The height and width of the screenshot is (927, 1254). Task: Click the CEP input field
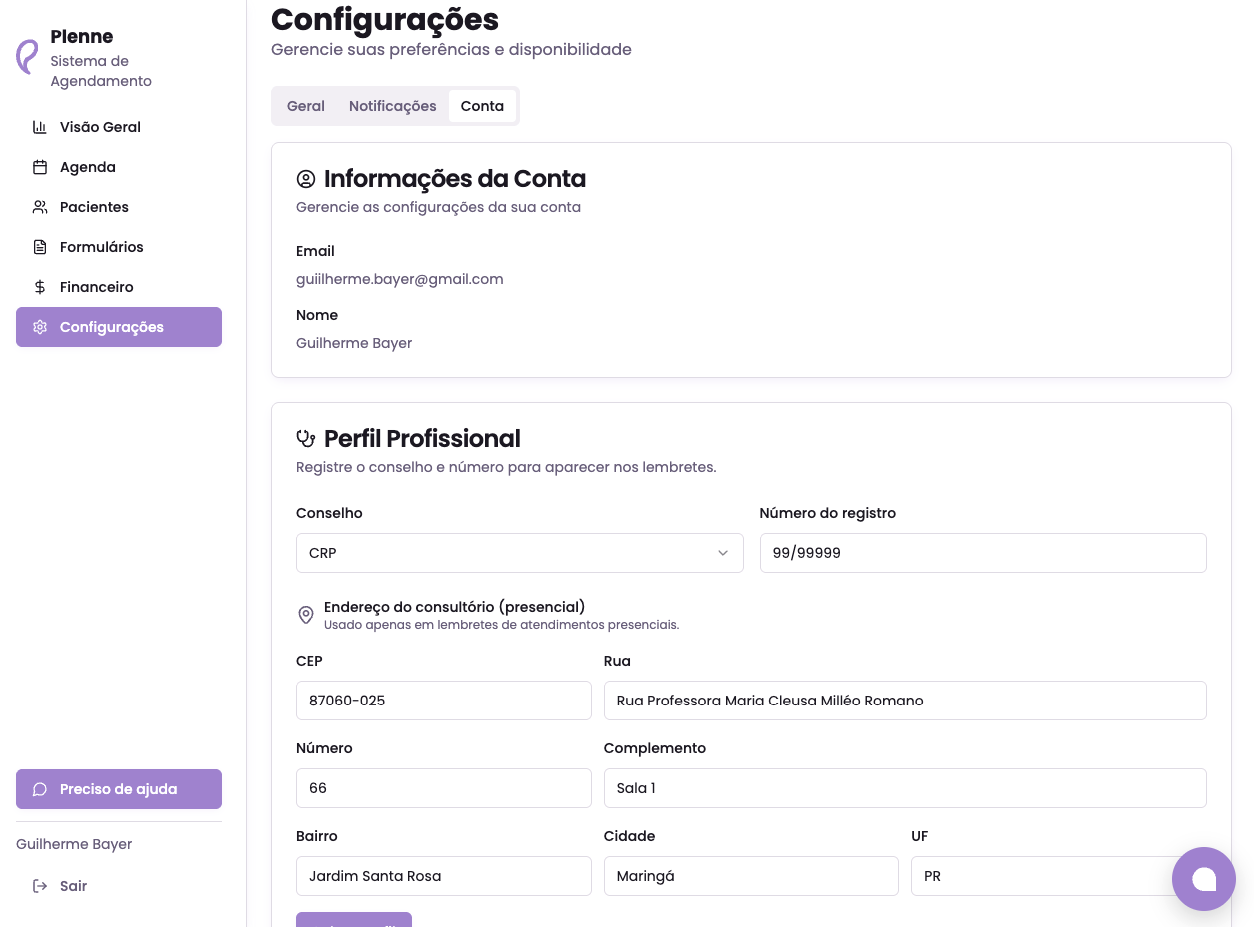(x=444, y=700)
